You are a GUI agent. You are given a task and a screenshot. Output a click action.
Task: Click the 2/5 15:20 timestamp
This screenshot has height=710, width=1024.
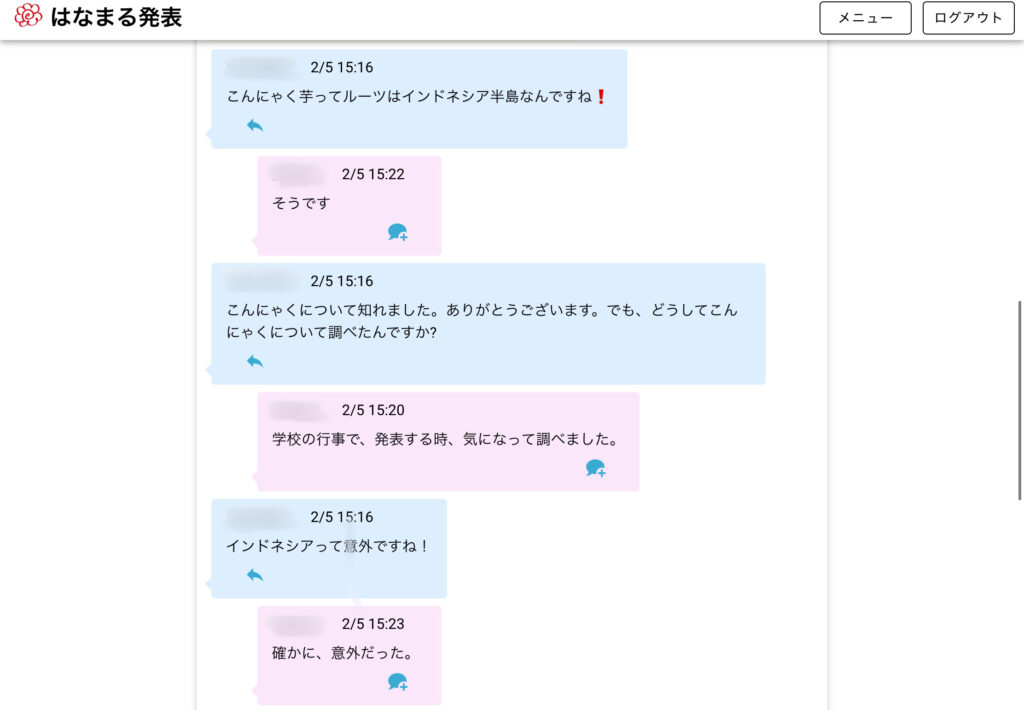pyautogui.click(x=373, y=410)
